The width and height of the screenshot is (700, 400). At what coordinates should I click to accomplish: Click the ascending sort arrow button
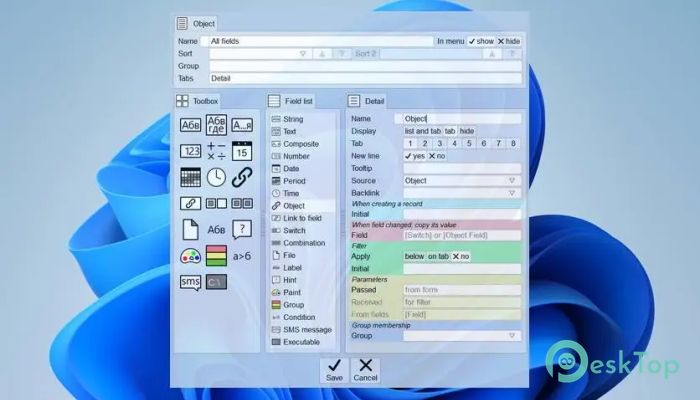click(x=322, y=54)
